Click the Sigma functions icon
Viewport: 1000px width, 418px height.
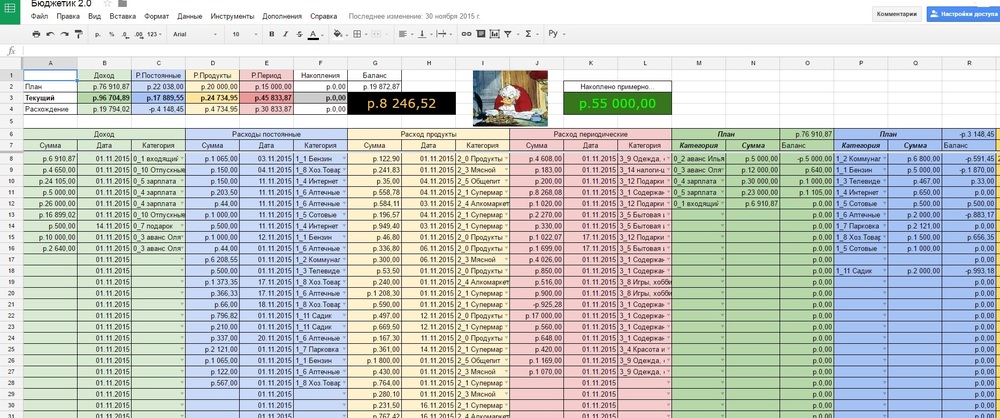pyautogui.click(x=529, y=34)
